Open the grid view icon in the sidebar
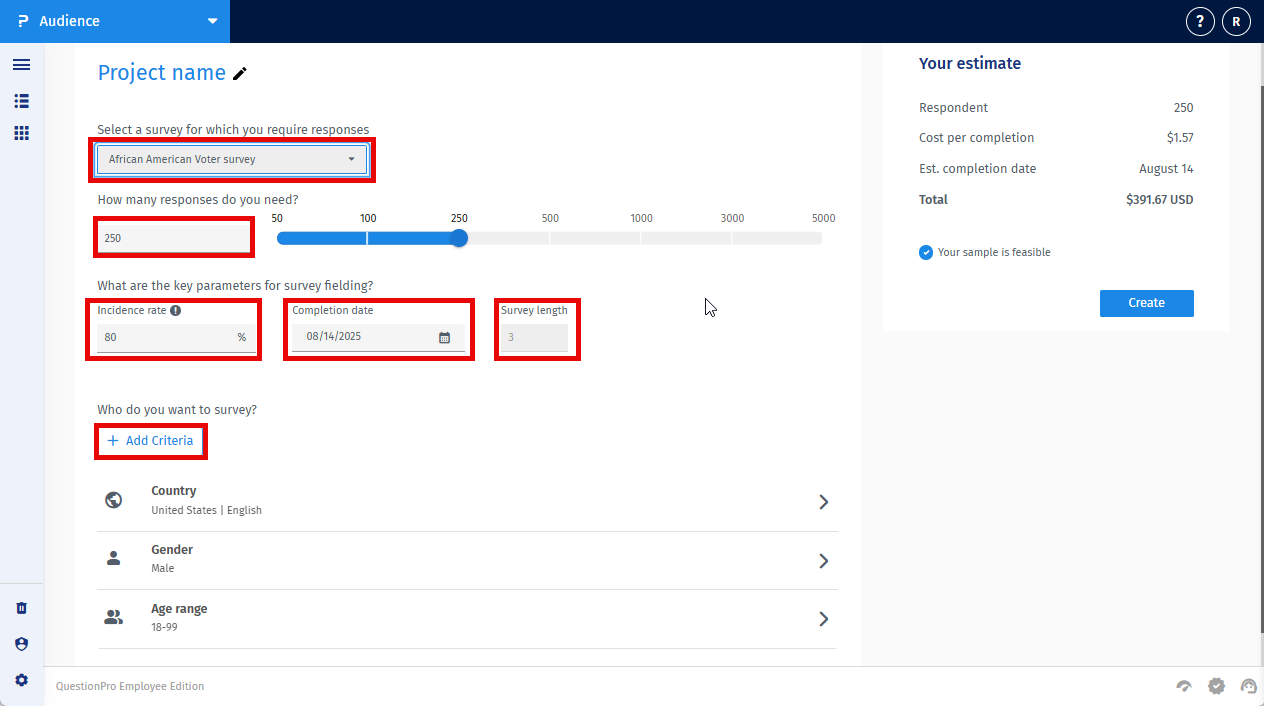 pos(21,133)
